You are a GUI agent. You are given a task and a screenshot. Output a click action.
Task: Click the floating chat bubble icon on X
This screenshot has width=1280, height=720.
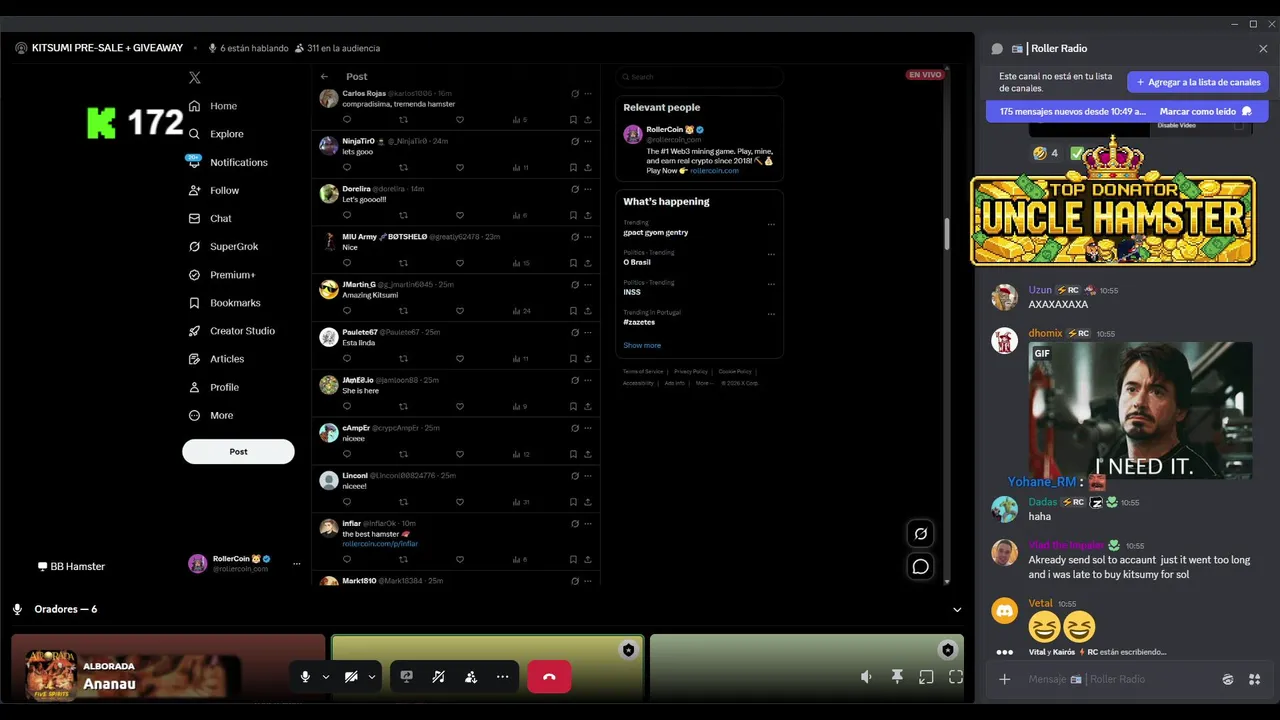click(x=921, y=567)
